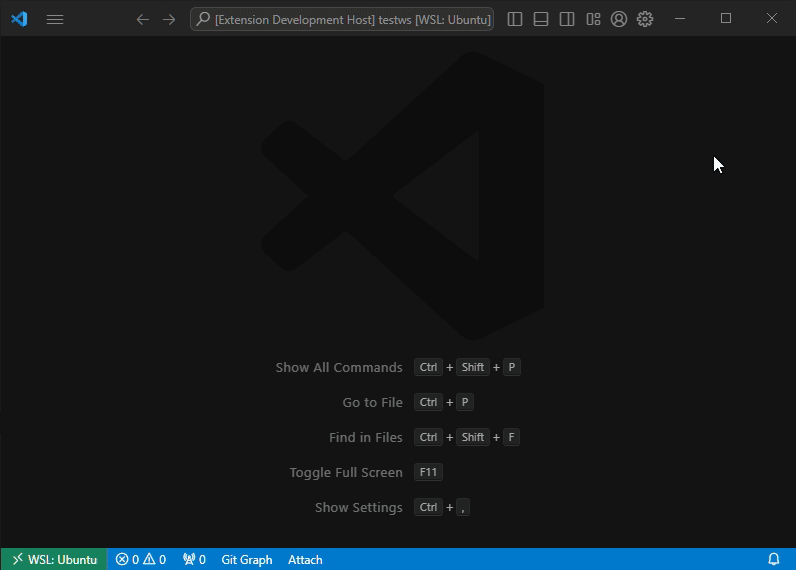Screen dimensions: 796x570
Task: Toggle the secondary side bar
Action: point(567,19)
